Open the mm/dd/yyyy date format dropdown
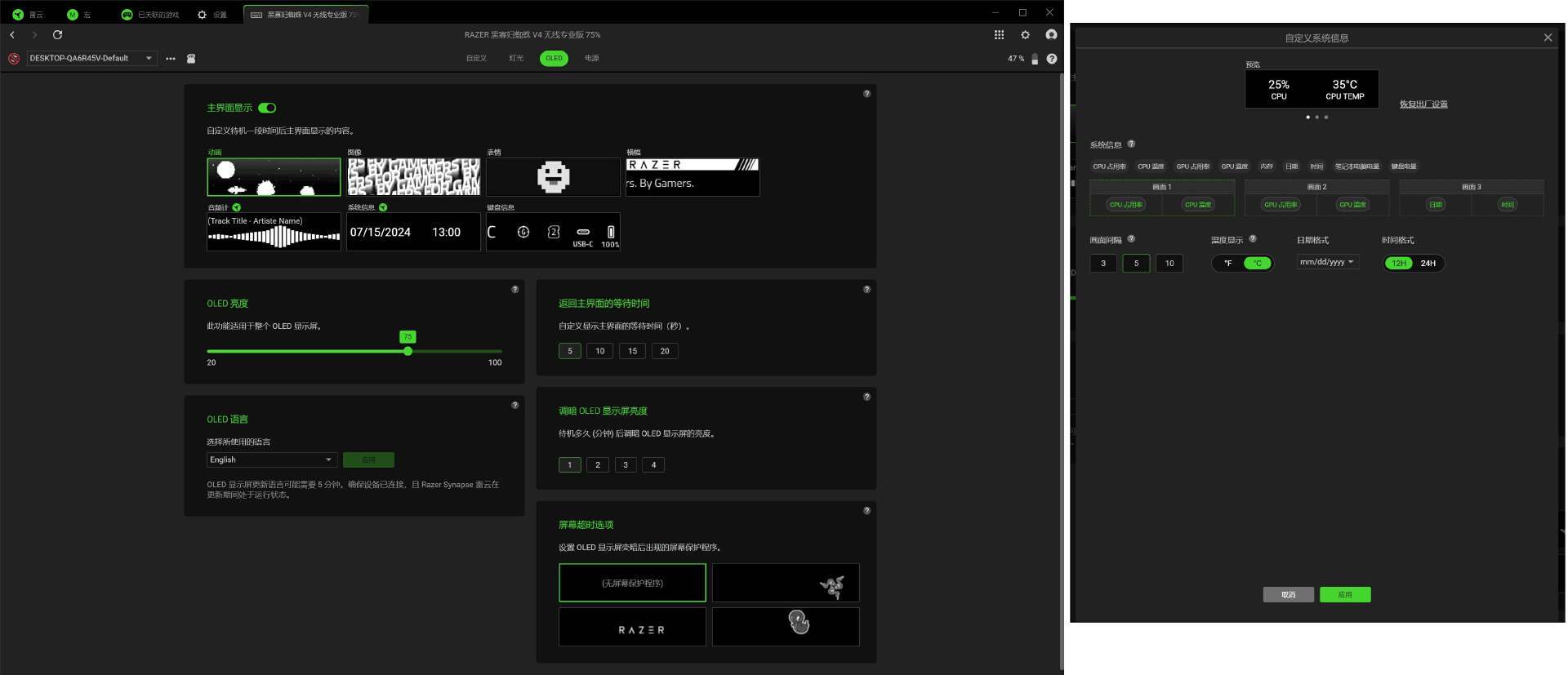Image resolution: width=1568 pixels, height=675 pixels. point(1327,262)
